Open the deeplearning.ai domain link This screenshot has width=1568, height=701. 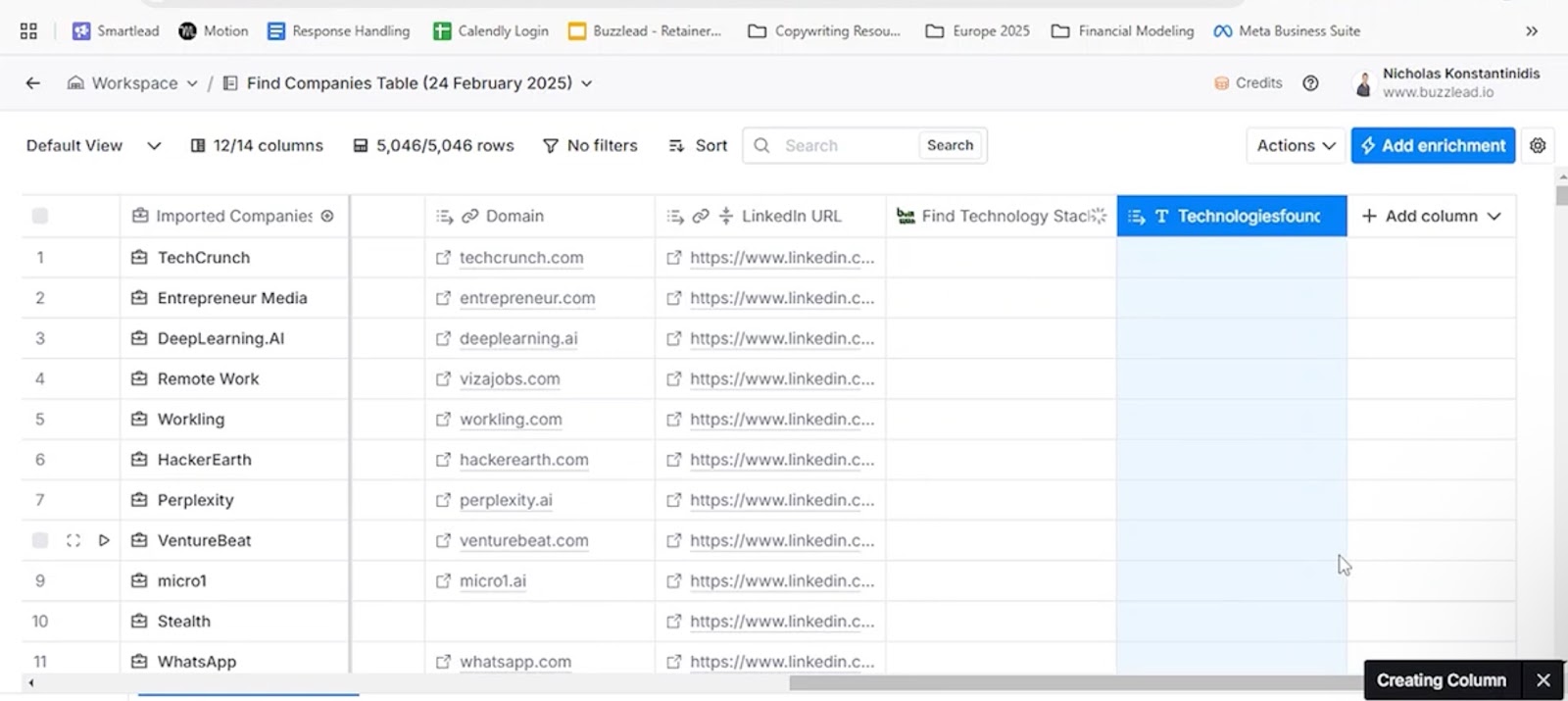[x=518, y=338]
